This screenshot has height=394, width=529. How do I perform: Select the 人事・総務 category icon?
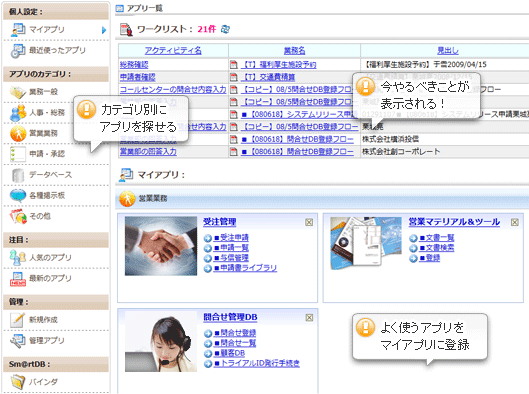pos(18,113)
